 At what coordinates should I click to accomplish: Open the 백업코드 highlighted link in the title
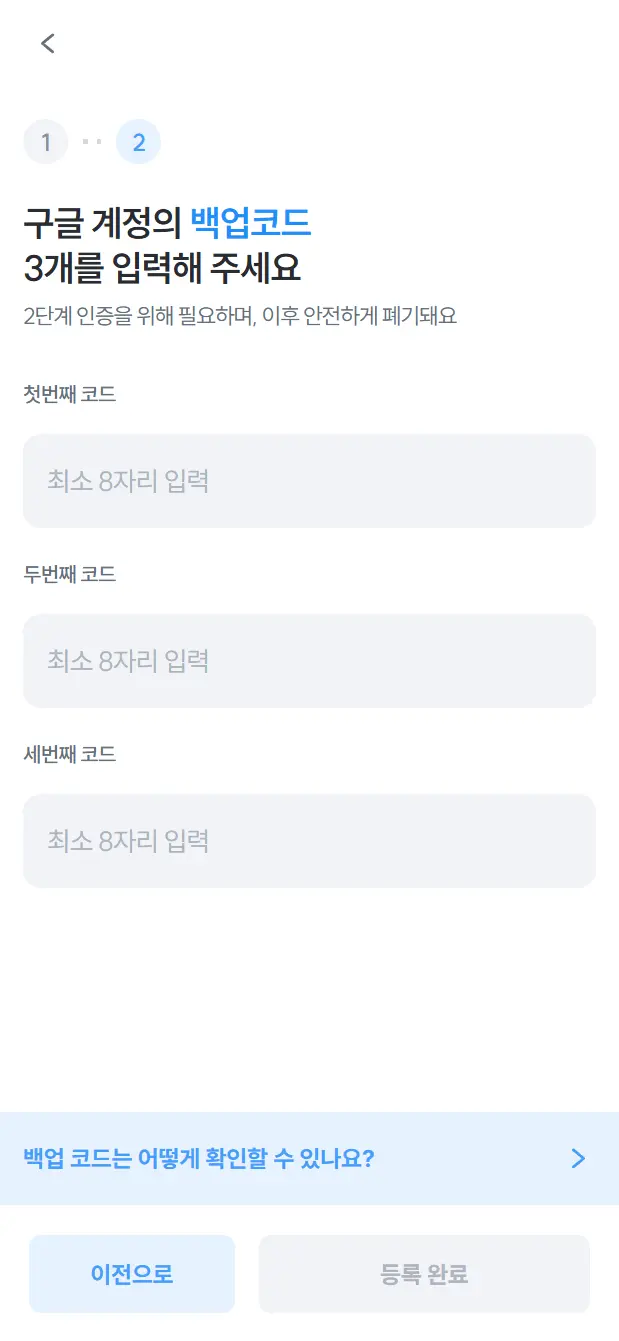tap(252, 225)
